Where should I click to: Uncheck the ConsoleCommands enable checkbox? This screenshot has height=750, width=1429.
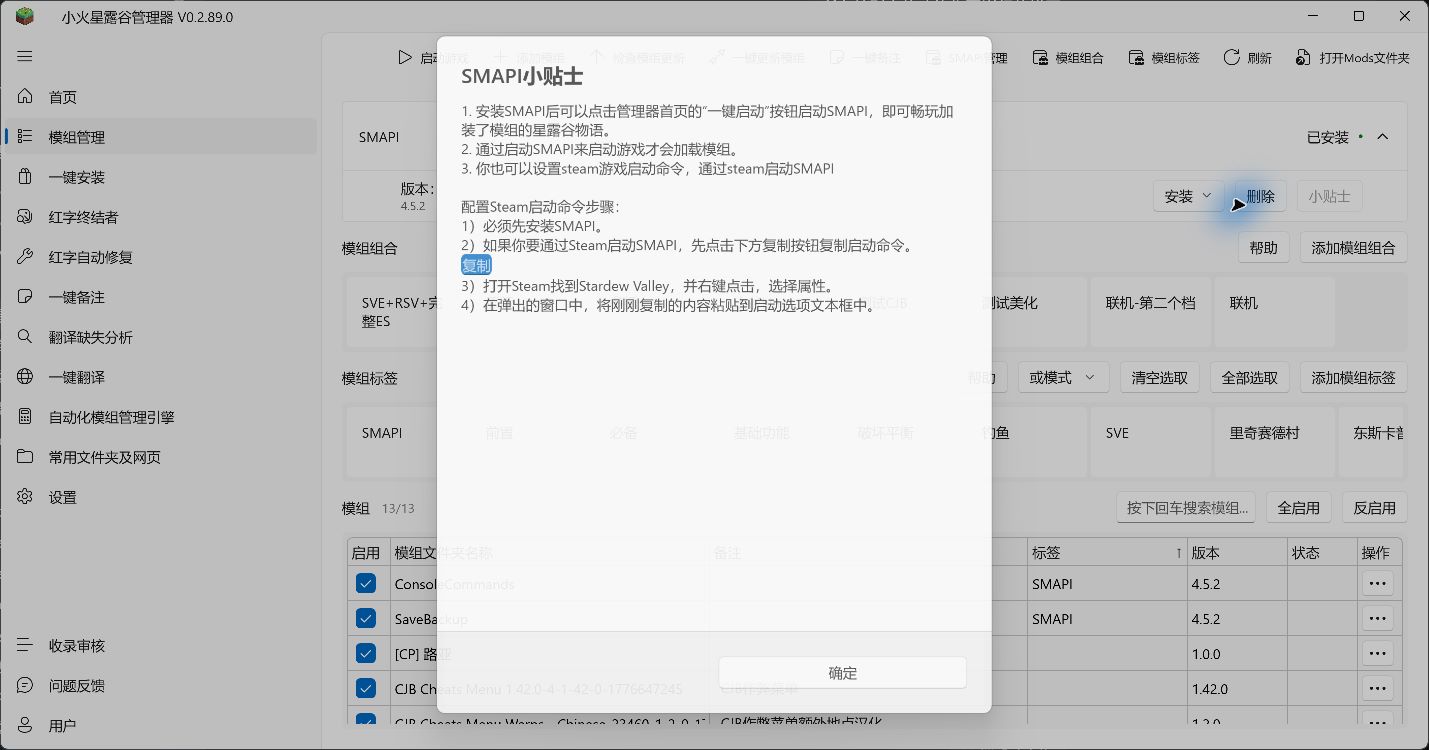(366, 584)
